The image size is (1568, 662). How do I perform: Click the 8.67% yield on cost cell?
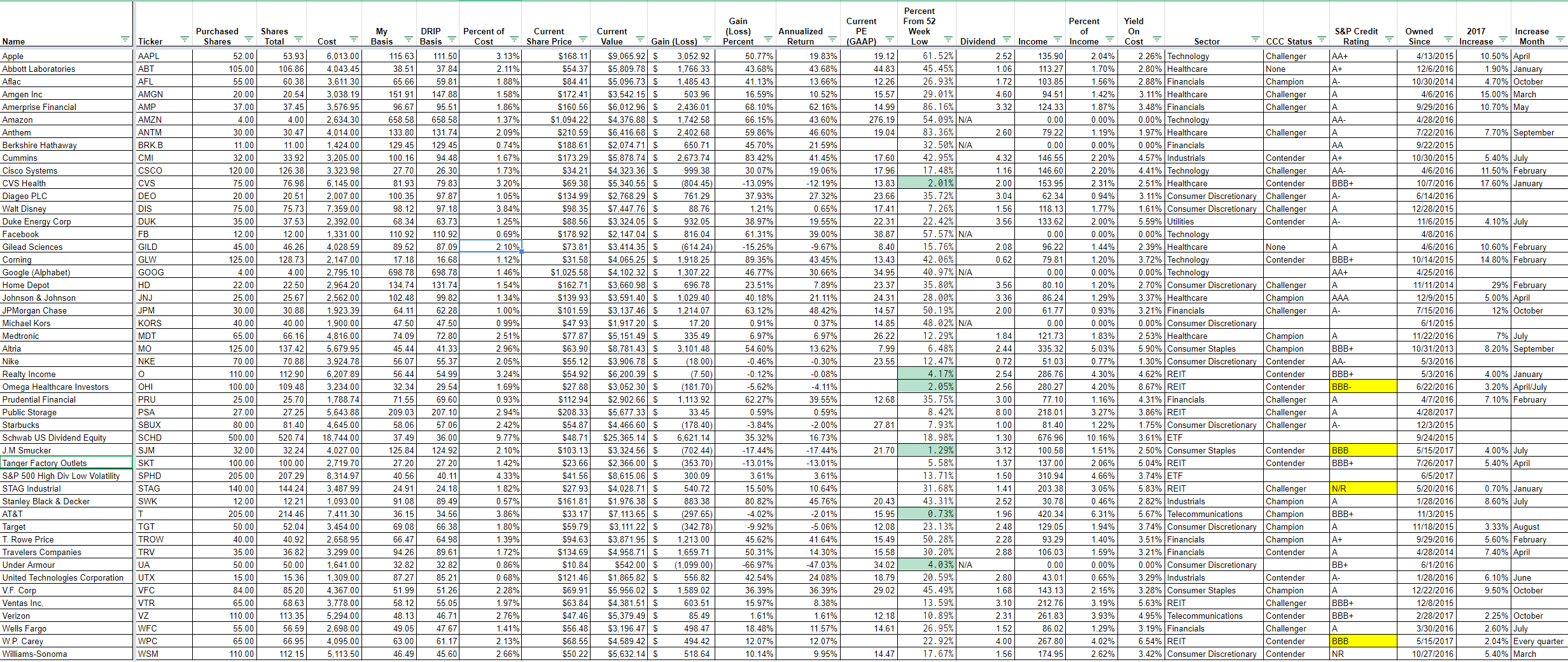(x=1141, y=387)
